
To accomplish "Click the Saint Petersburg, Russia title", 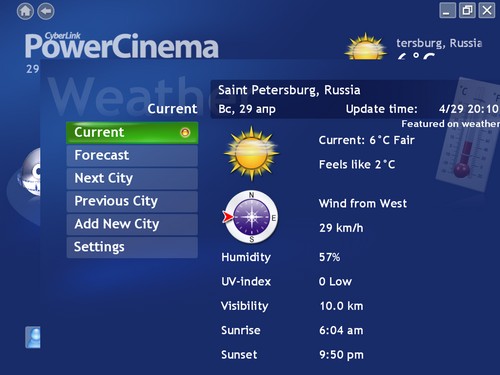I will [289, 90].
